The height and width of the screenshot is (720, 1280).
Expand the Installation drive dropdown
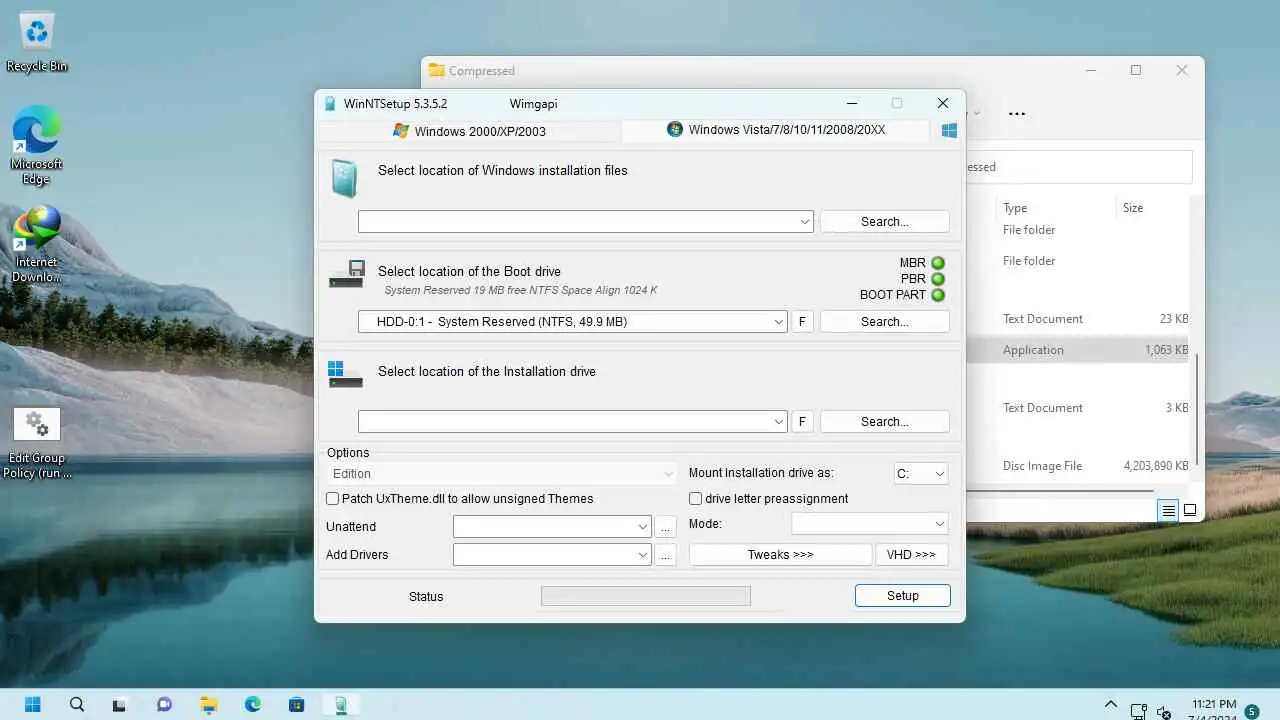[x=779, y=422]
